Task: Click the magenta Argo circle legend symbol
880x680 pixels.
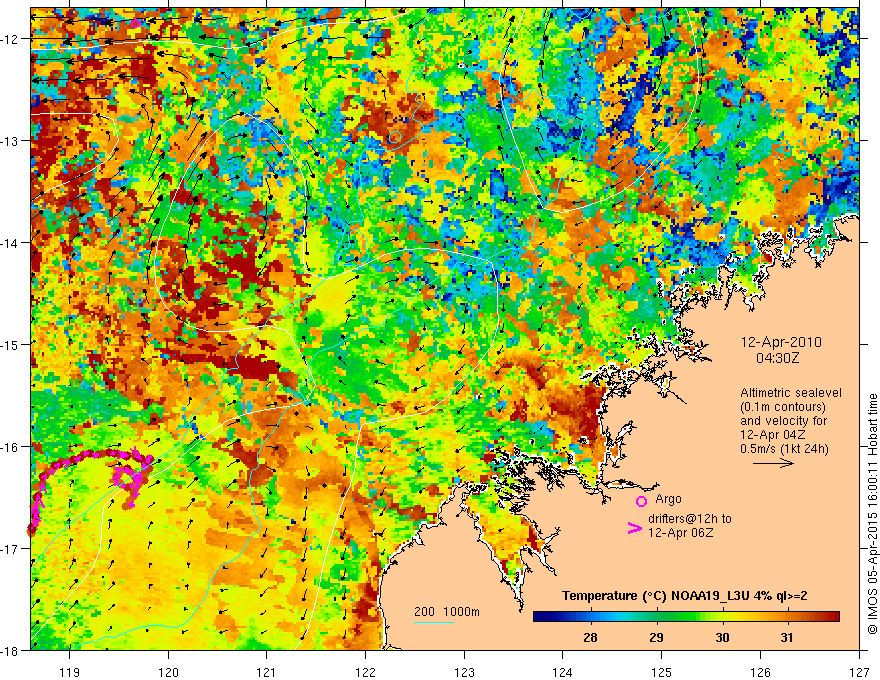Action: 641,501
